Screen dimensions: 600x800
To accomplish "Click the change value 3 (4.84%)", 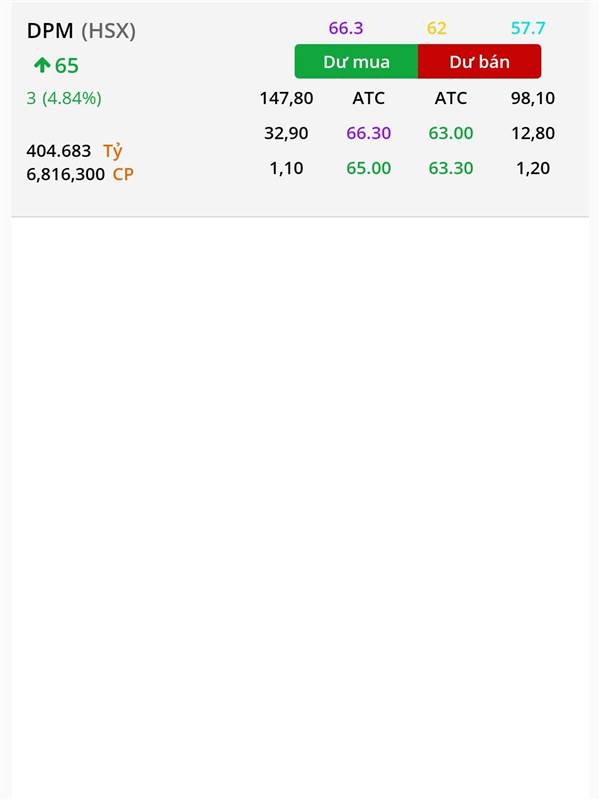I will click(64, 98).
